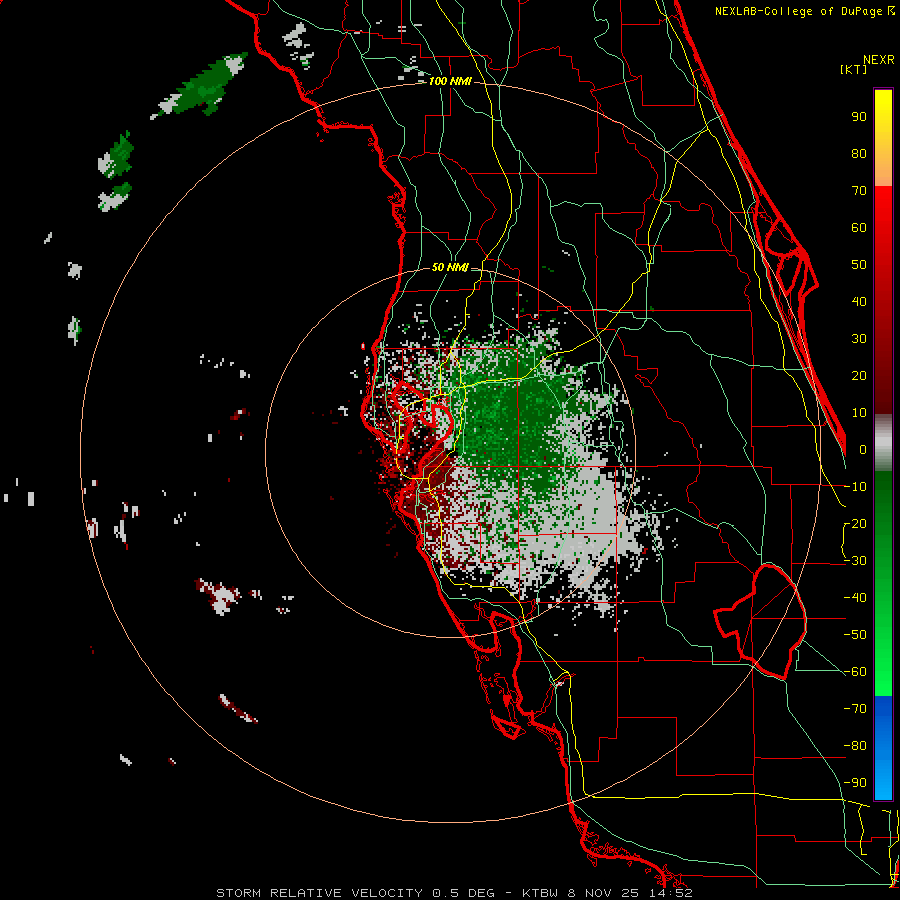Click the 0 knot scale label
Image resolution: width=900 pixels, height=900 pixels.
click(863, 450)
